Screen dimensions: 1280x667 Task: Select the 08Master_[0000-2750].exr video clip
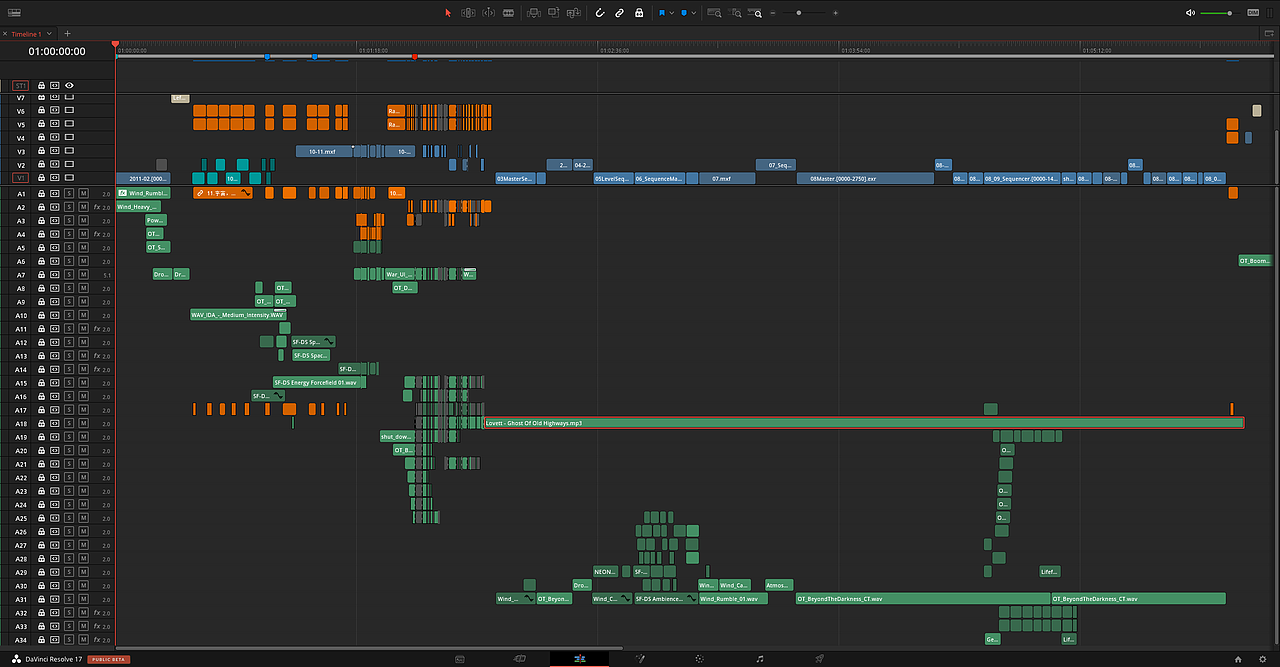tap(865, 178)
